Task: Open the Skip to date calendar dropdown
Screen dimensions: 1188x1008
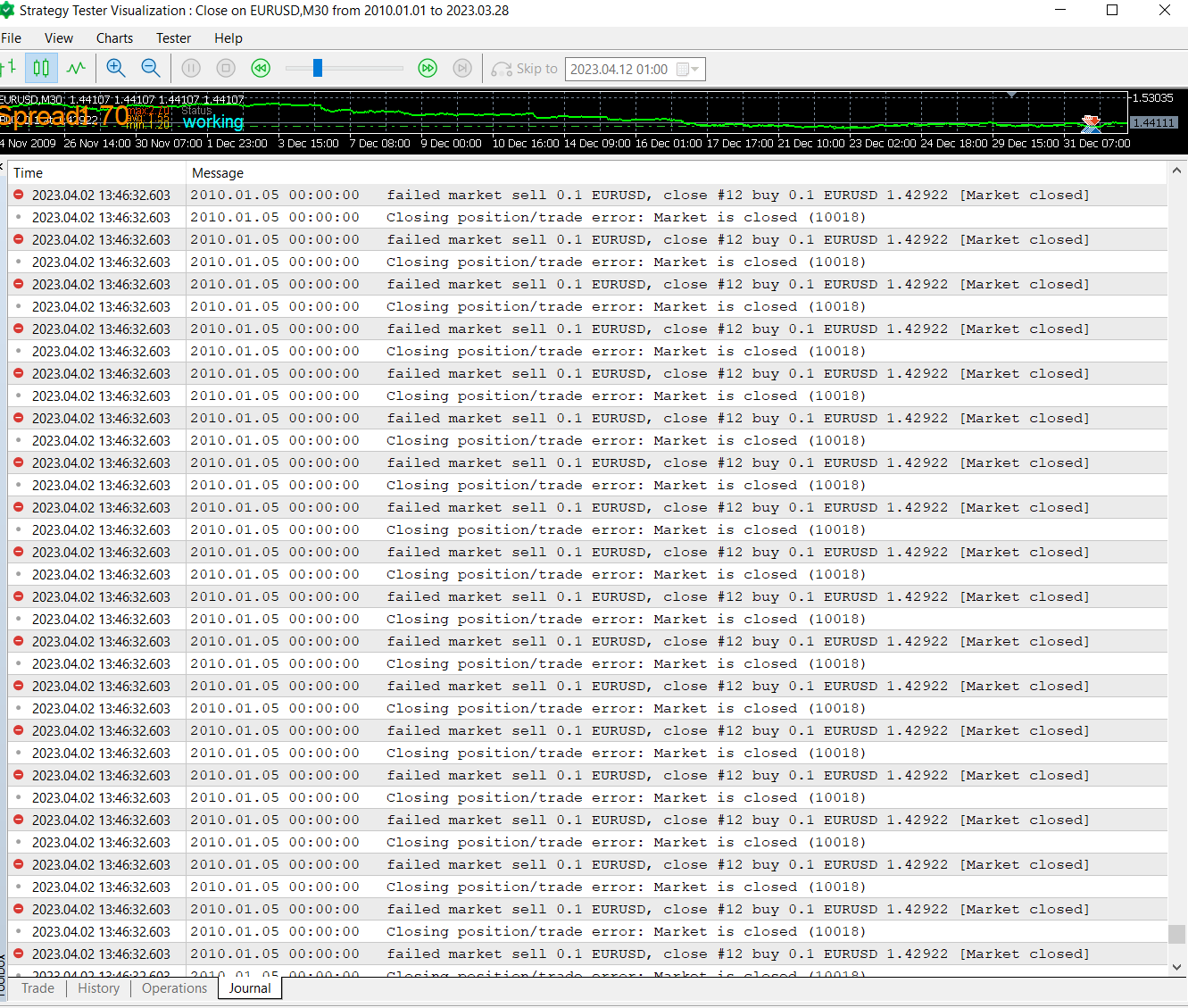Action: (688, 69)
